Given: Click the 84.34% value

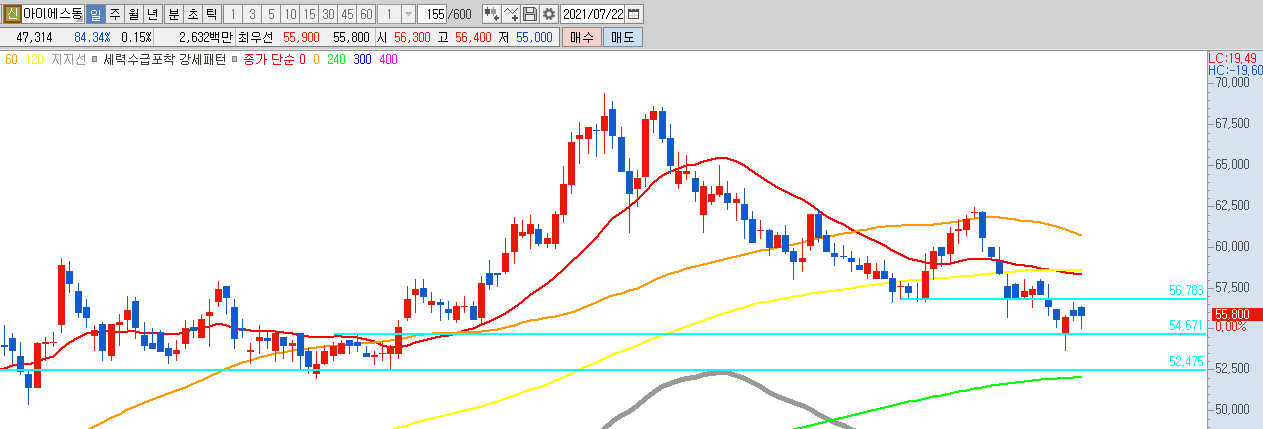Looking at the screenshot, I should [92, 37].
